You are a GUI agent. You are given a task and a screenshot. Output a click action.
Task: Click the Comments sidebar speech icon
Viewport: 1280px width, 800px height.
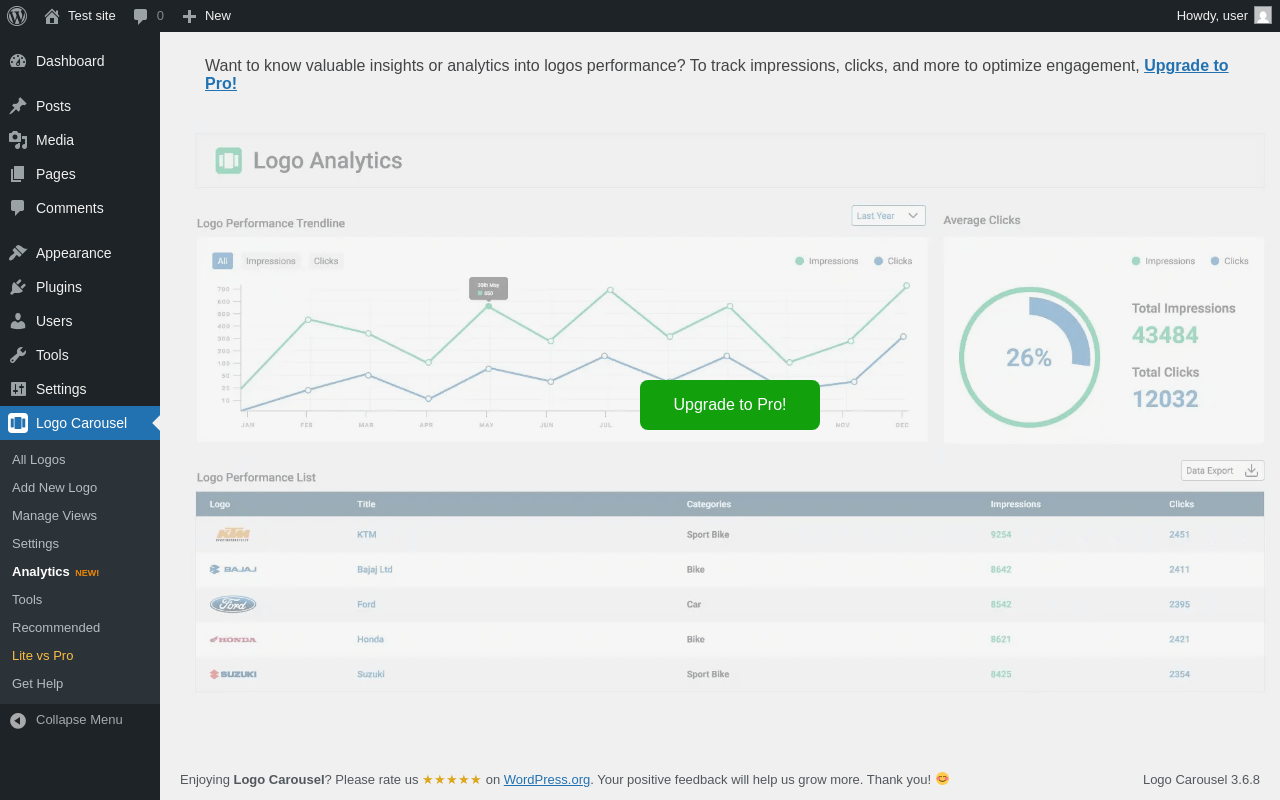pyautogui.click(x=18, y=208)
